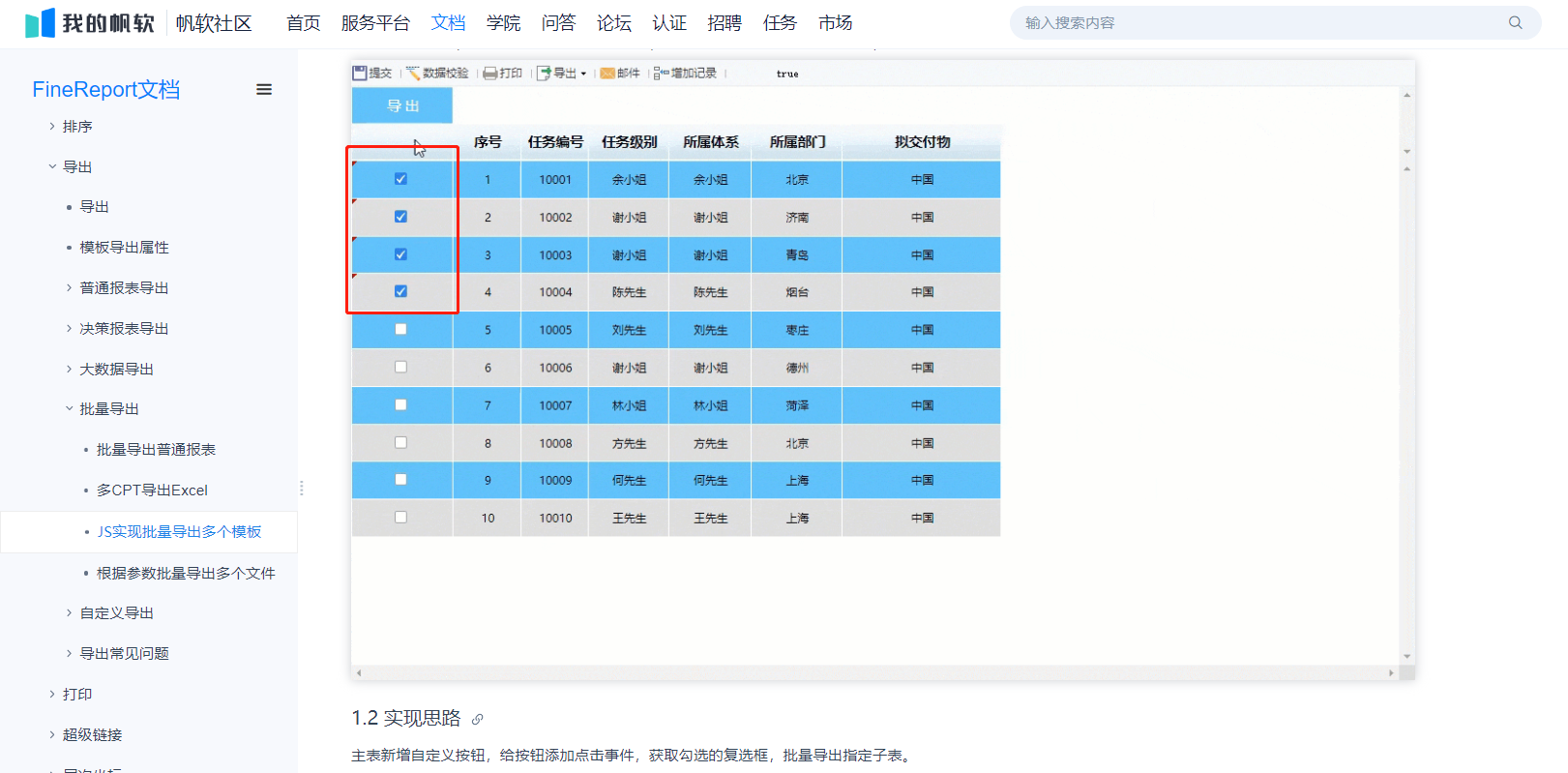1568x773 pixels.
Task: Open 任务 in top navigation
Action: pyautogui.click(x=780, y=23)
